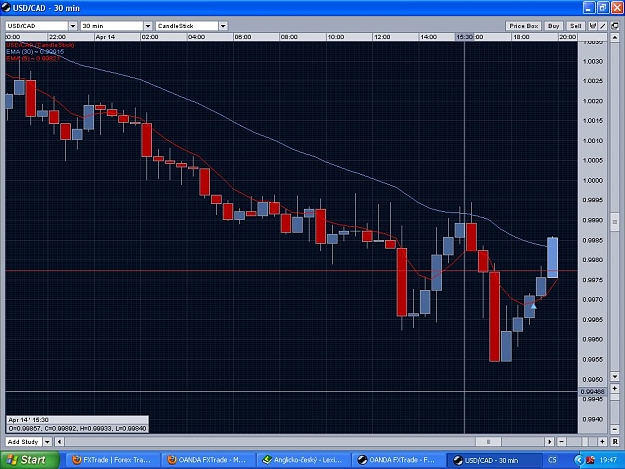
Task: Click the blue arrow marker on chart
Action: pos(533,306)
